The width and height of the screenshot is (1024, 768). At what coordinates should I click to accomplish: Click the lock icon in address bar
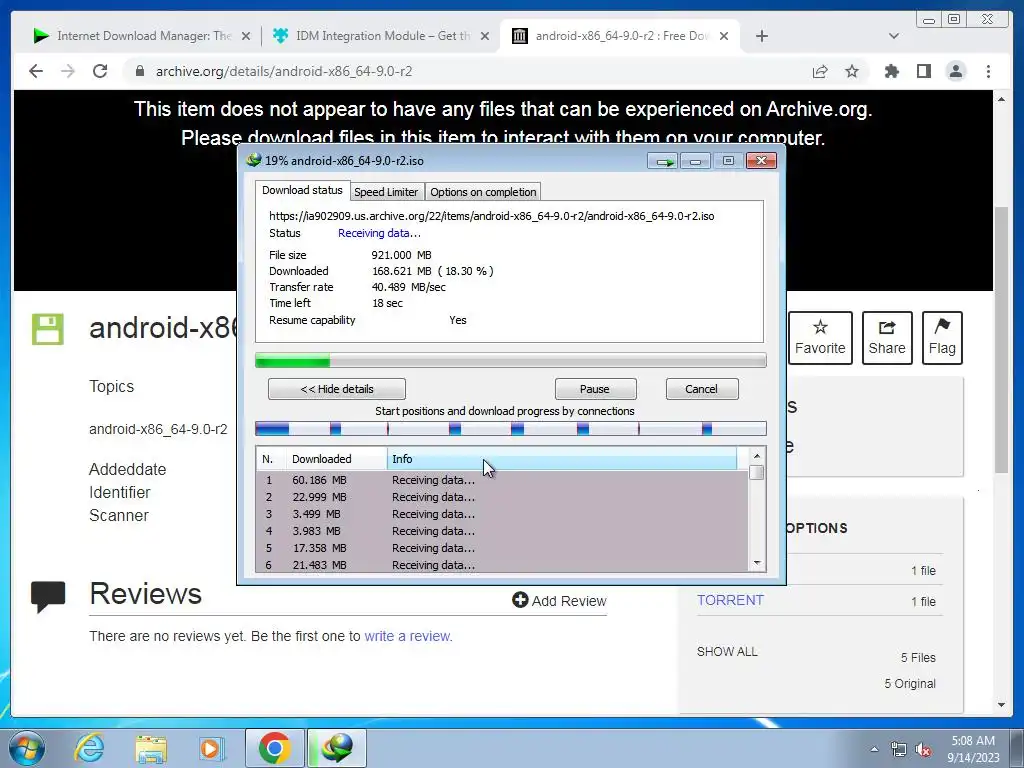click(x=139, y=71)
